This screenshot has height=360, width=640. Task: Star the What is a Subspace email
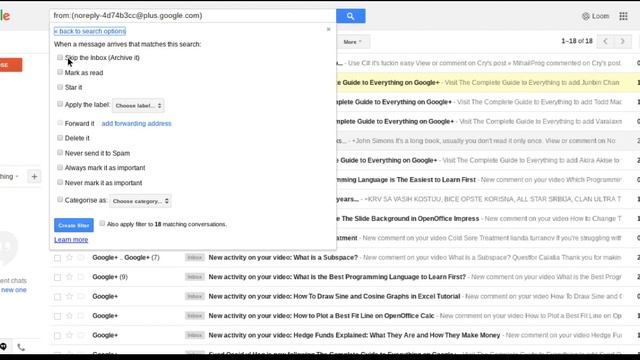69,258
